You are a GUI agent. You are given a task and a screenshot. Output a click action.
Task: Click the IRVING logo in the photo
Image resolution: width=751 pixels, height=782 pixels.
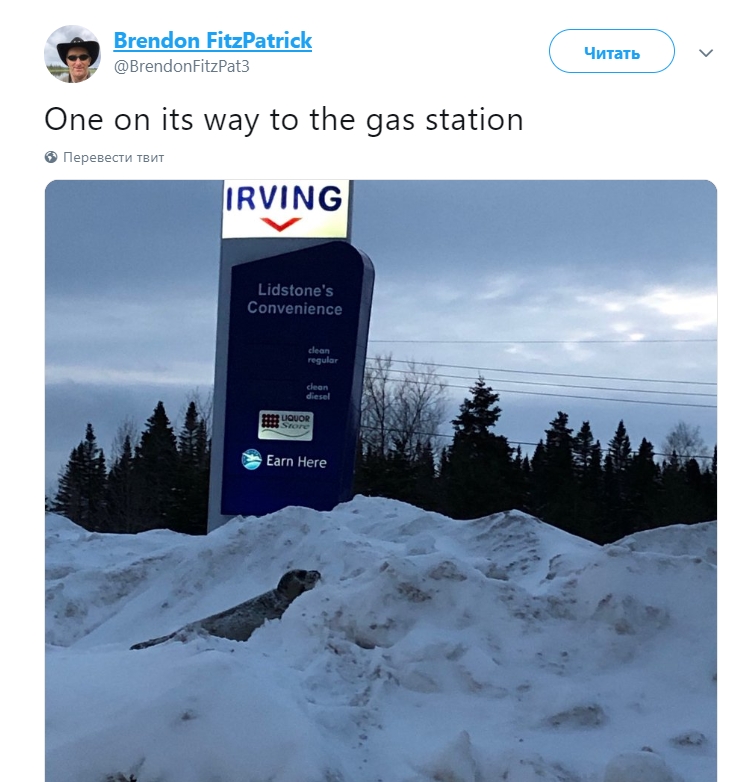284,198
